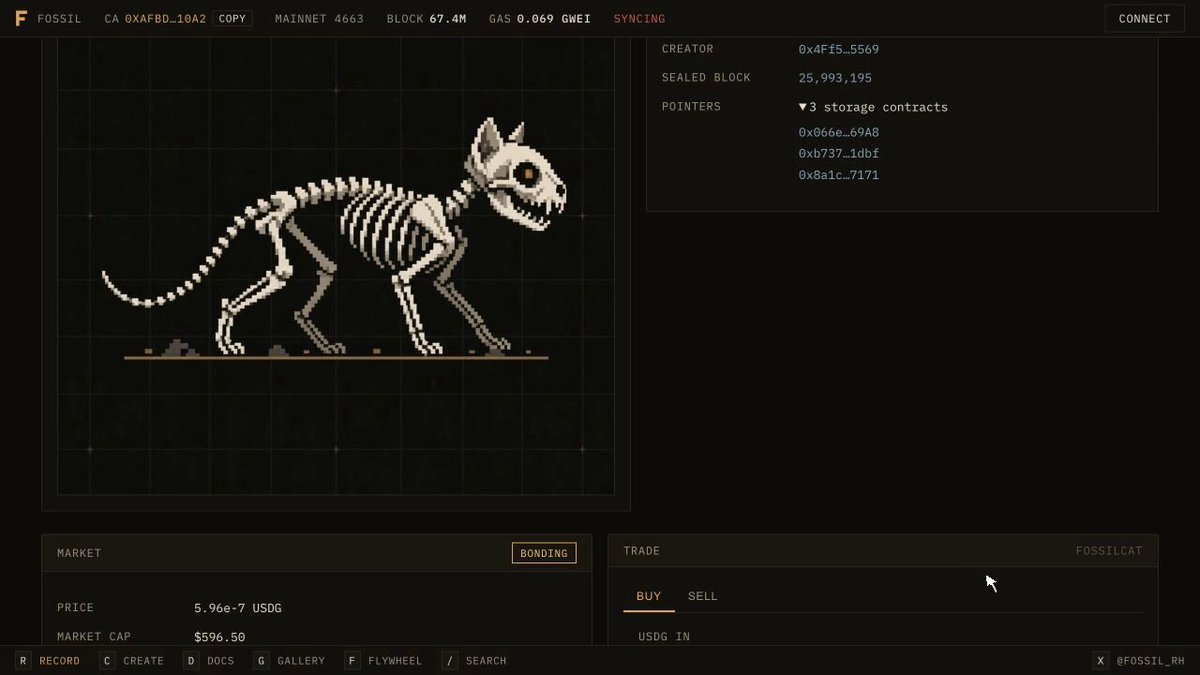The image size is (1200, 675).
Task: Open storage contract 0xb737…1dbf
Action: [839, 154]
